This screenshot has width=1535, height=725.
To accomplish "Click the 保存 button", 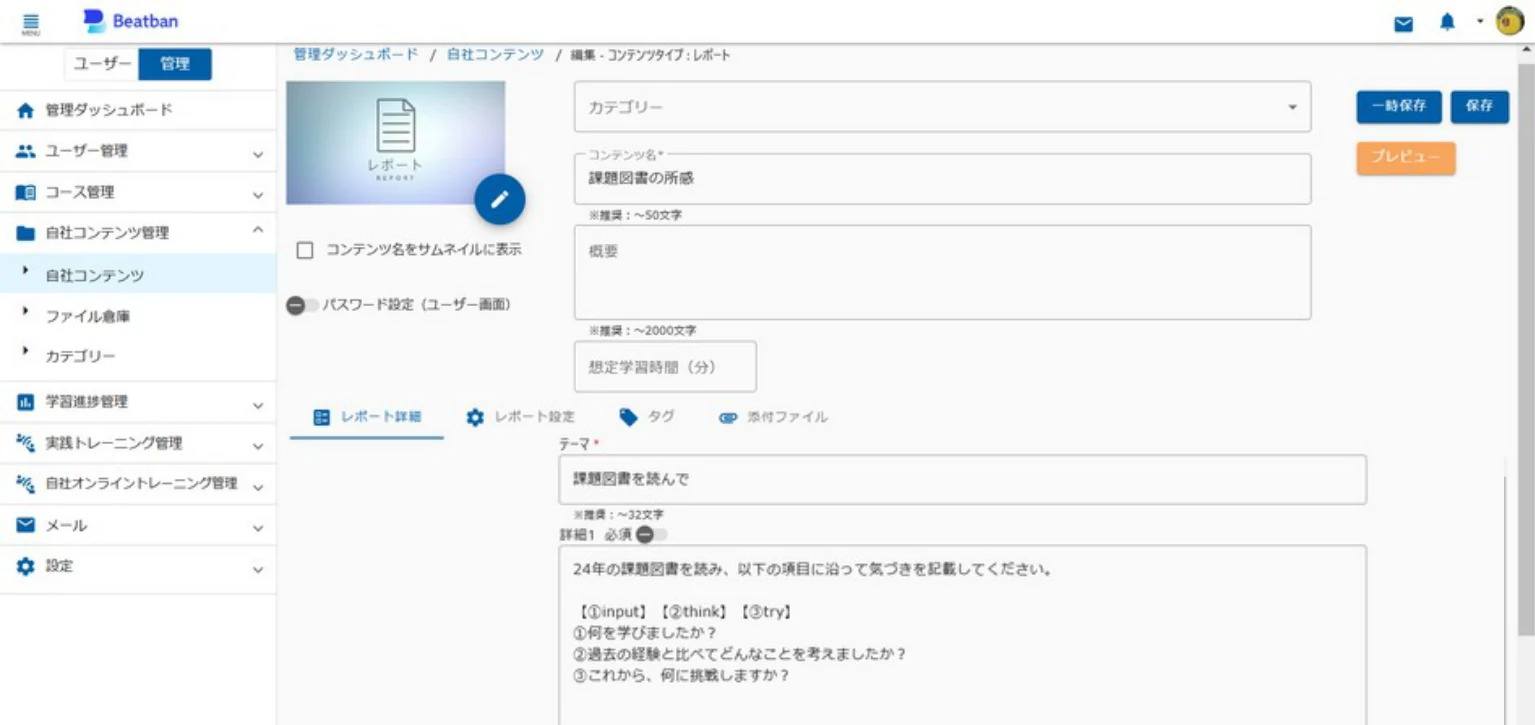I will tap(1480, 106).
